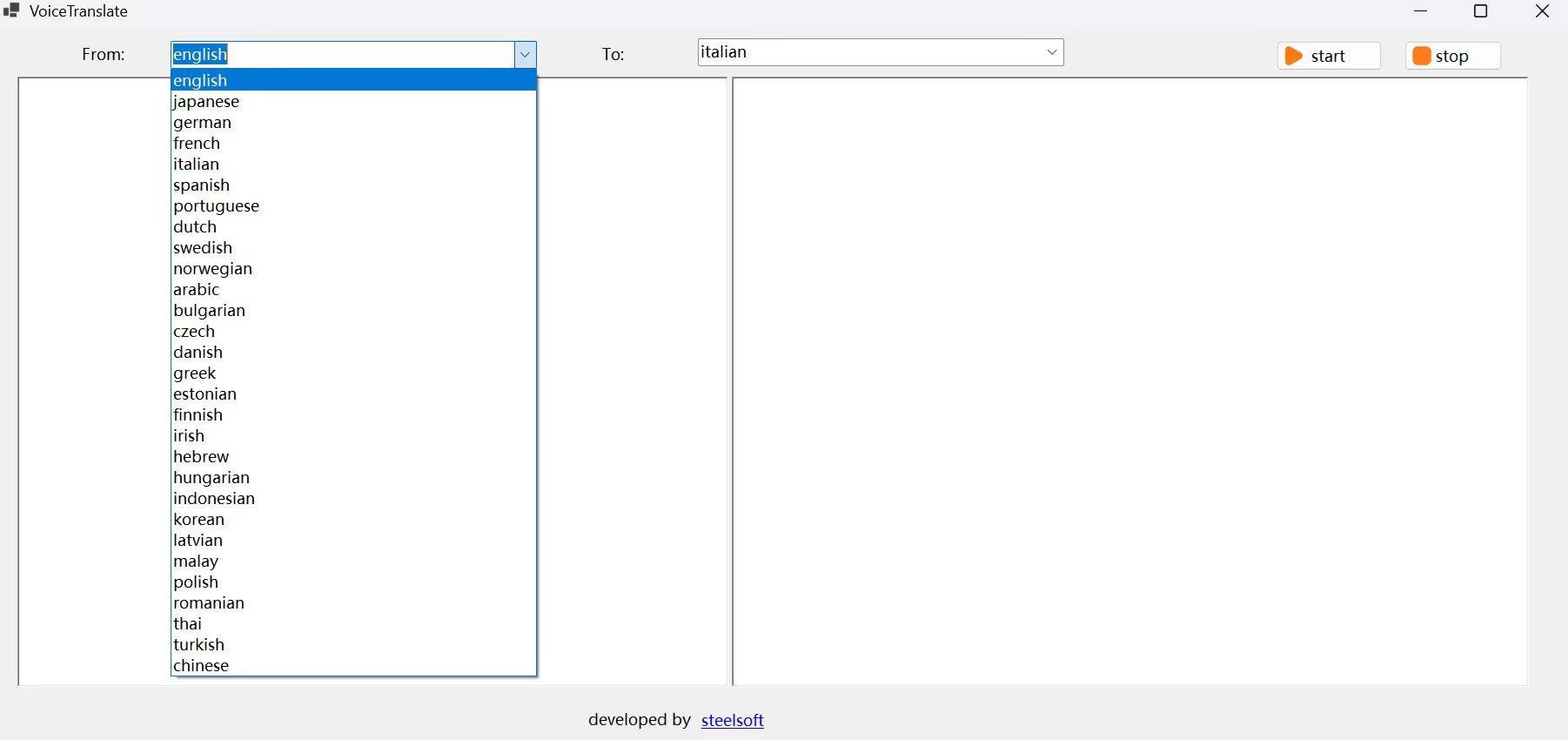Choose chinese at the bottom of list

click(353, 665)
